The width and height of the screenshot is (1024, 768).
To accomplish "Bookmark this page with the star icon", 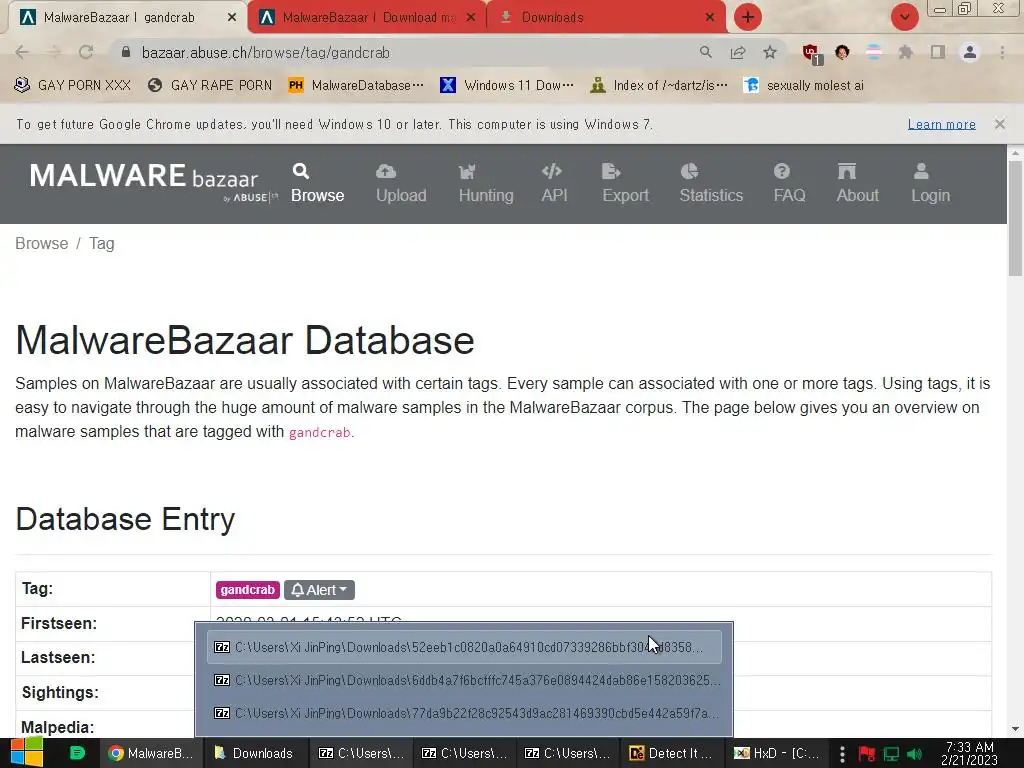I will point(770,52).
